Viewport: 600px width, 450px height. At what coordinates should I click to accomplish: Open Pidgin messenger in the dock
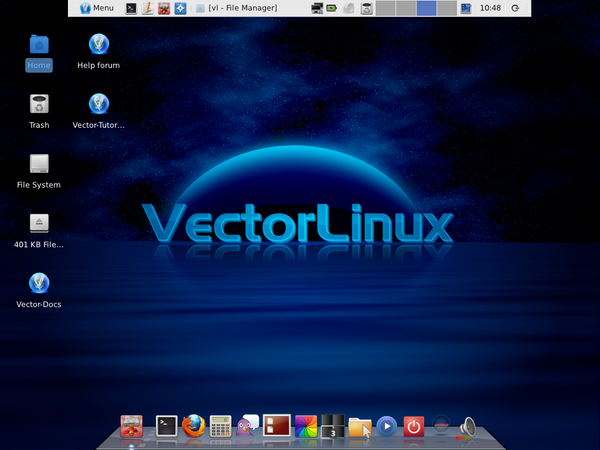point(248,427)
